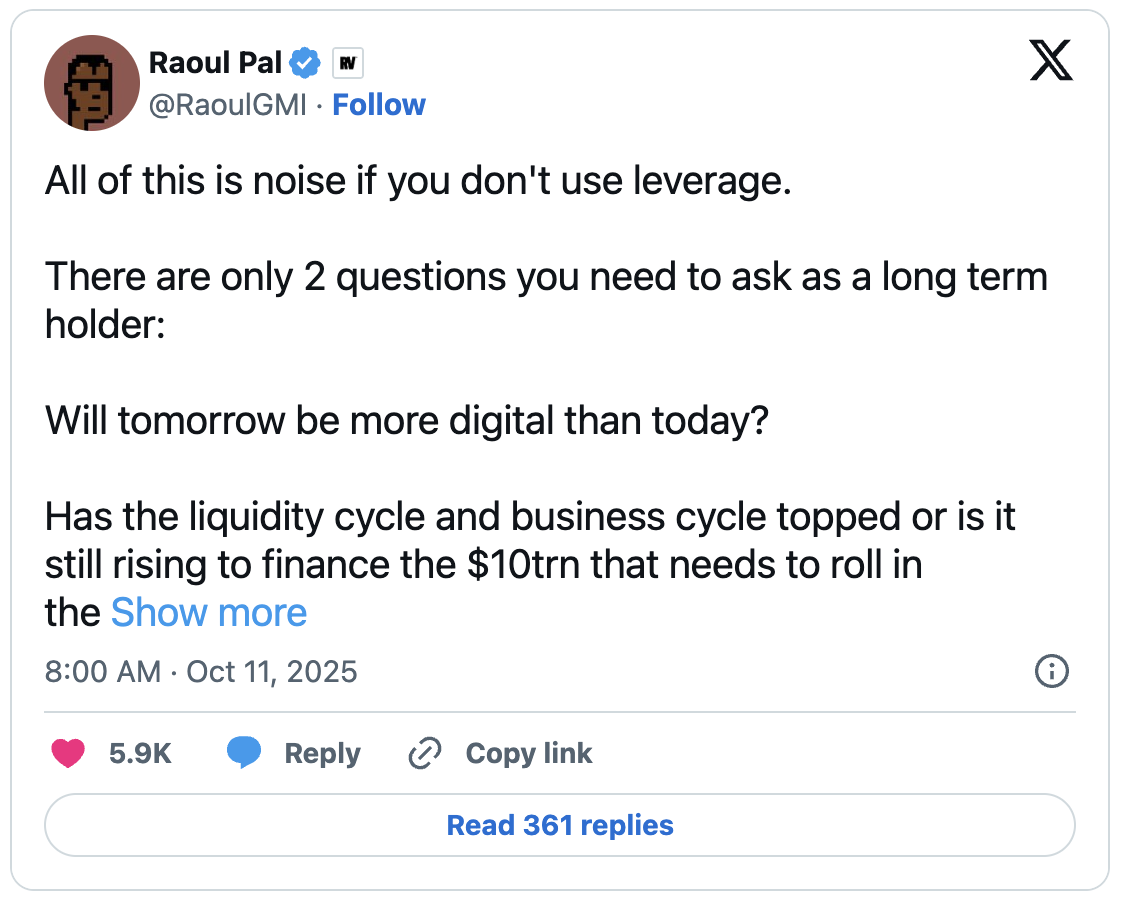The height and width of the screenshot is (904, 1122).
Task: Click the RV affiliate badge beside name
Action: point(346,64)
